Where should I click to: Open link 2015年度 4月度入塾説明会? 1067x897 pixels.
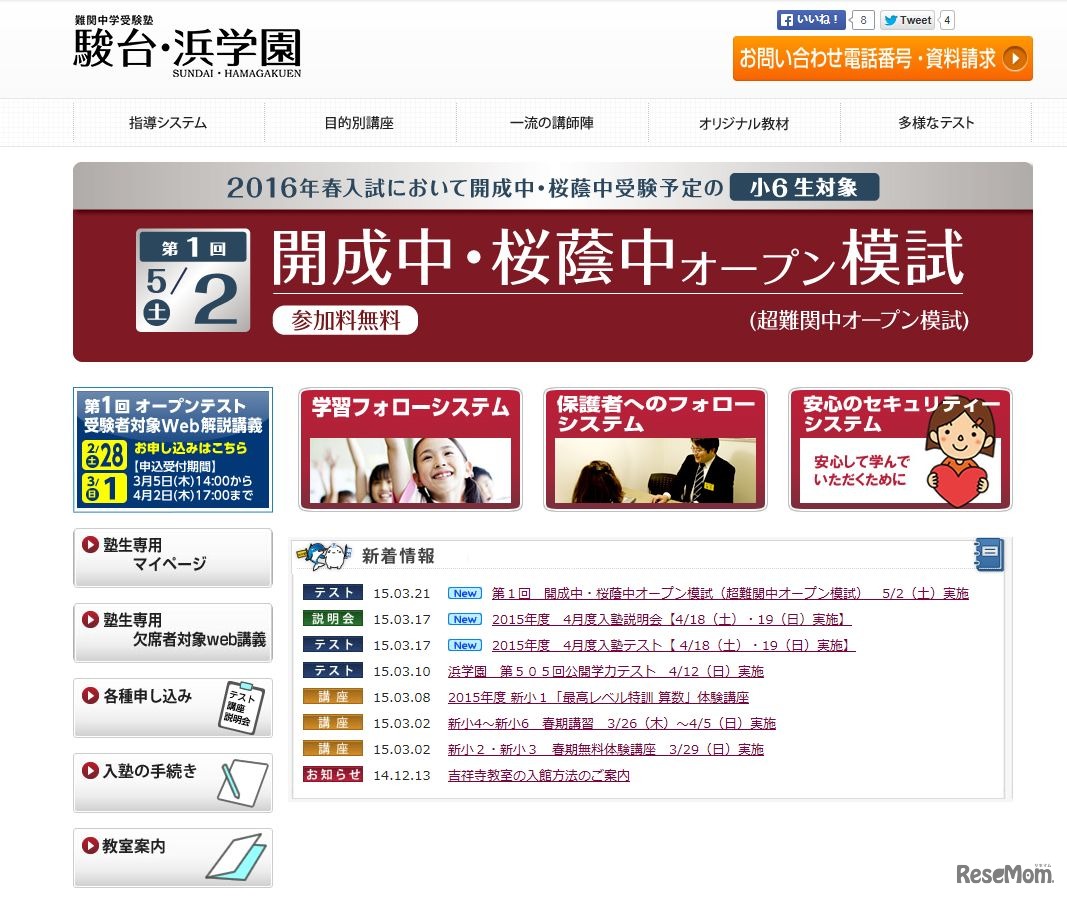[x=671, y=619]
